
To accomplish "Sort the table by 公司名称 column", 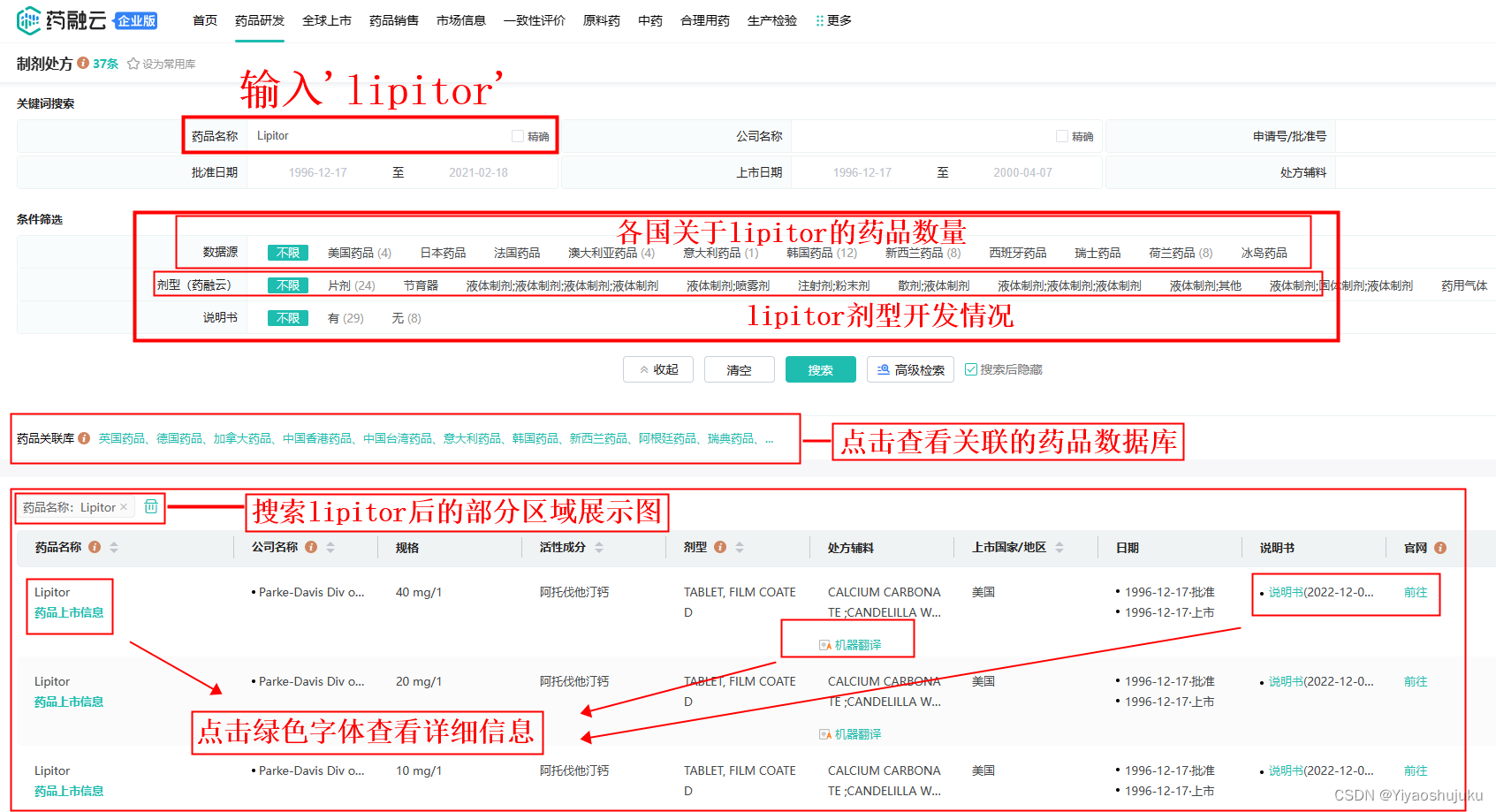I will [x=330, y=548].
